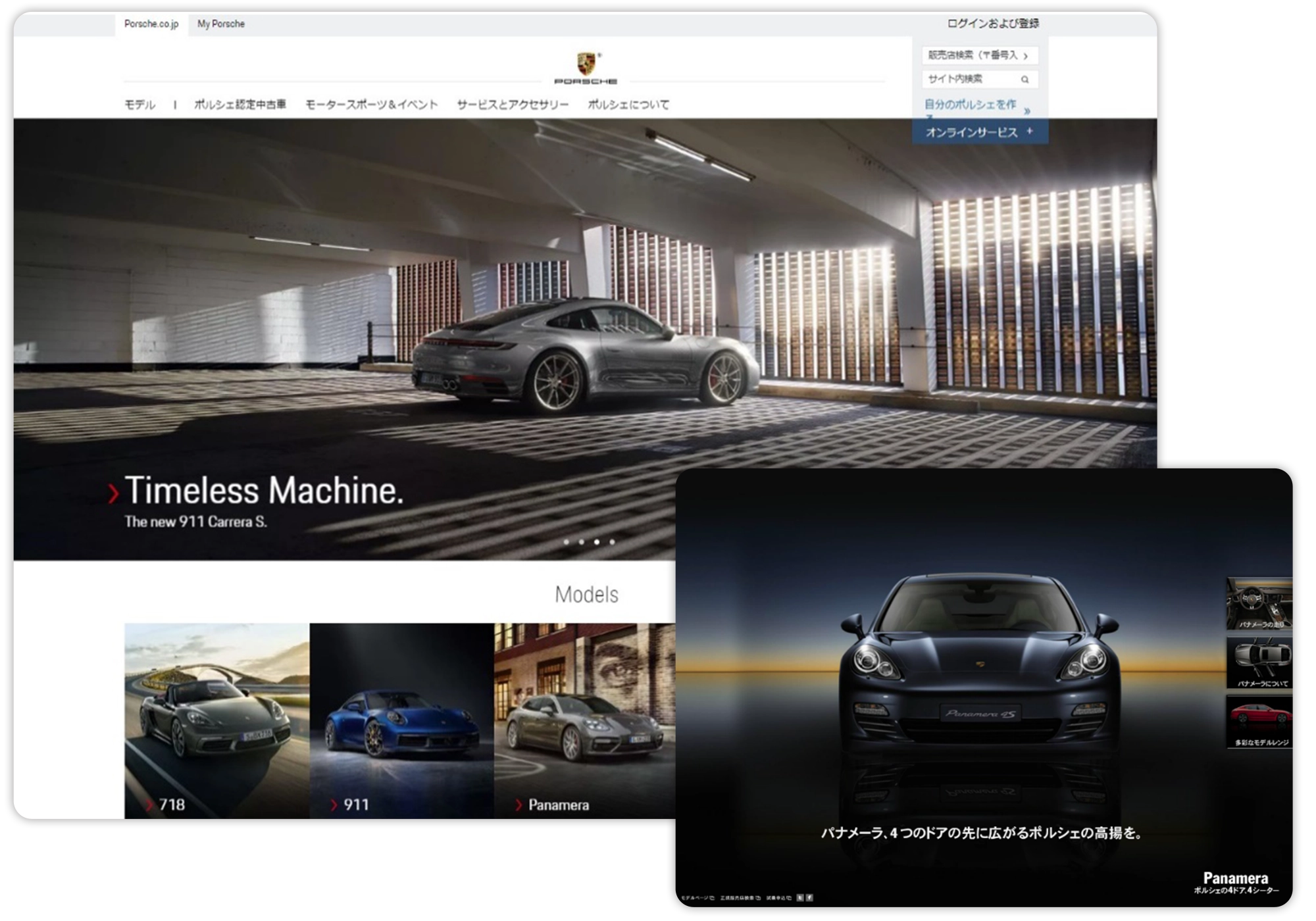Click the Timeless Machine headline link
1316x921 pixels.
[x=264, y=491]
